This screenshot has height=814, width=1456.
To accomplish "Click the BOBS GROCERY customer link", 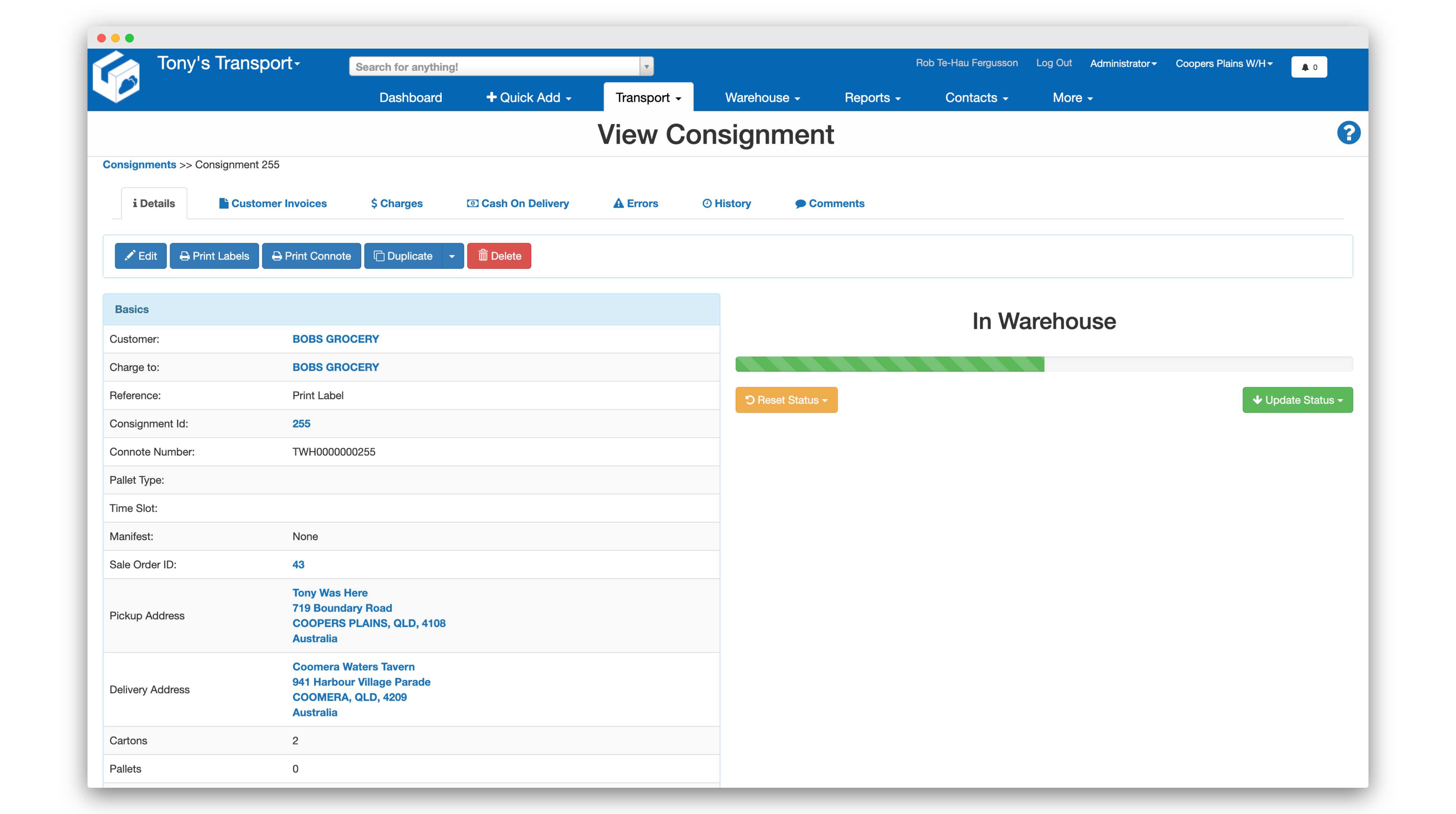I will (x=335, y=339).
